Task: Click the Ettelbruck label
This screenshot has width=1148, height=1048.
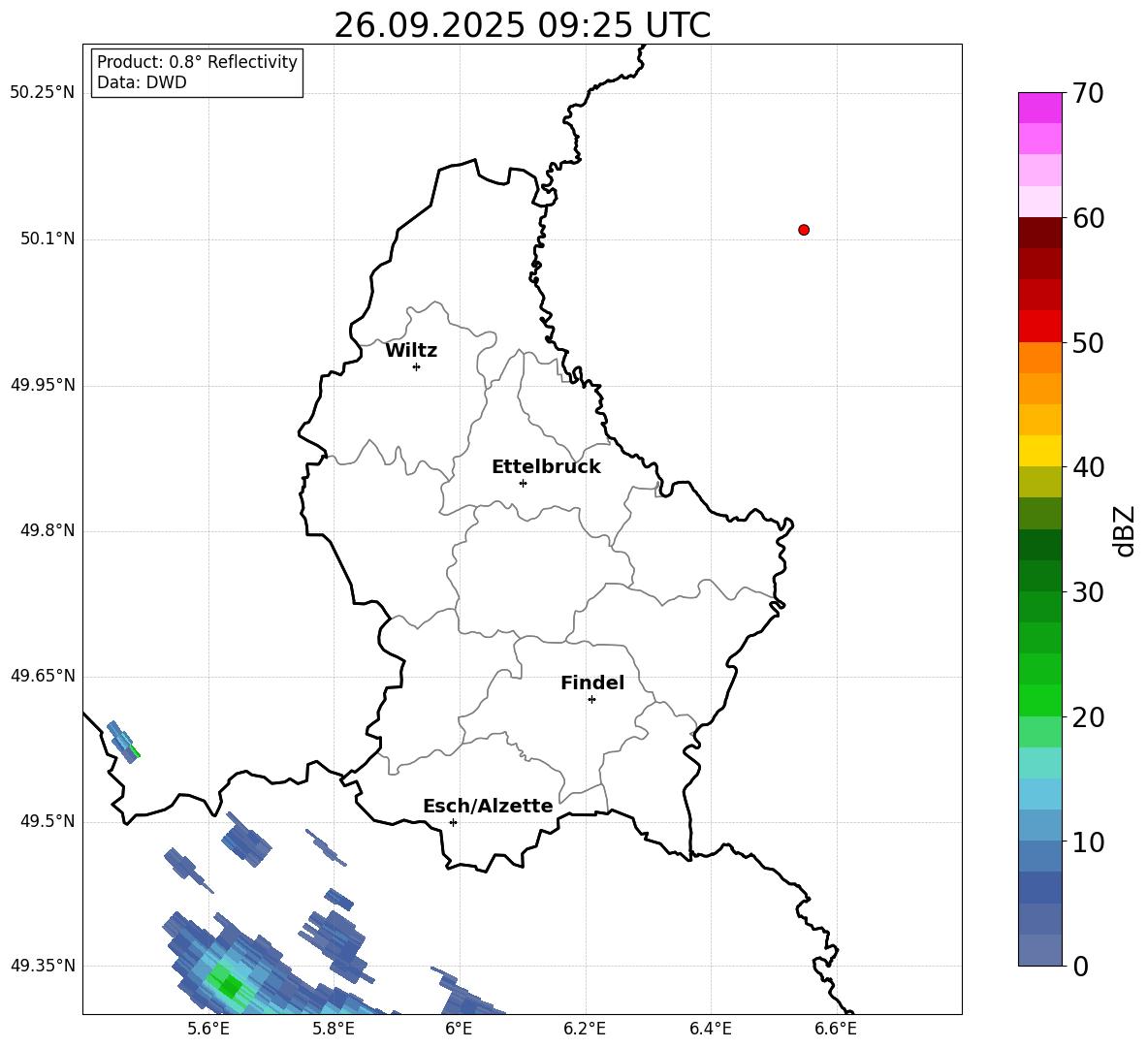Action: pos(546,467)
